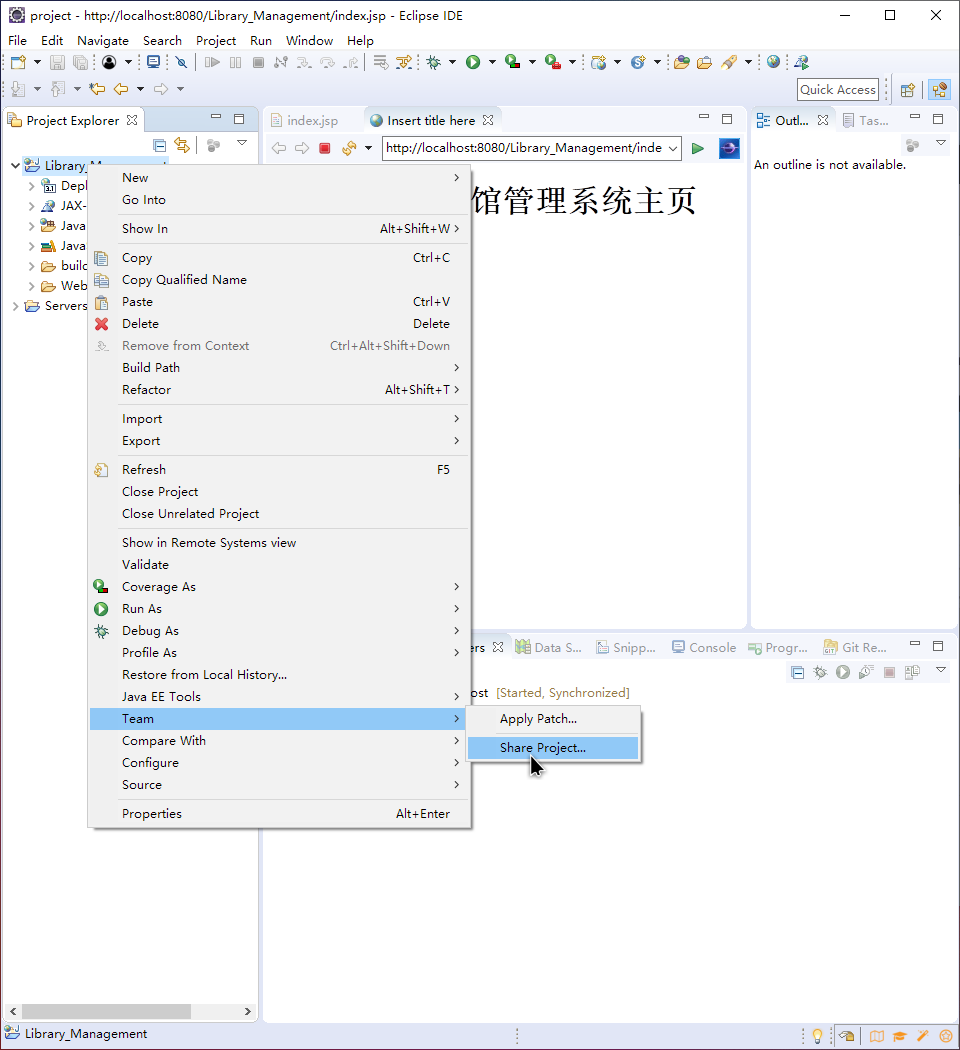Select the Java EE perspective icon

pos(940,90)
